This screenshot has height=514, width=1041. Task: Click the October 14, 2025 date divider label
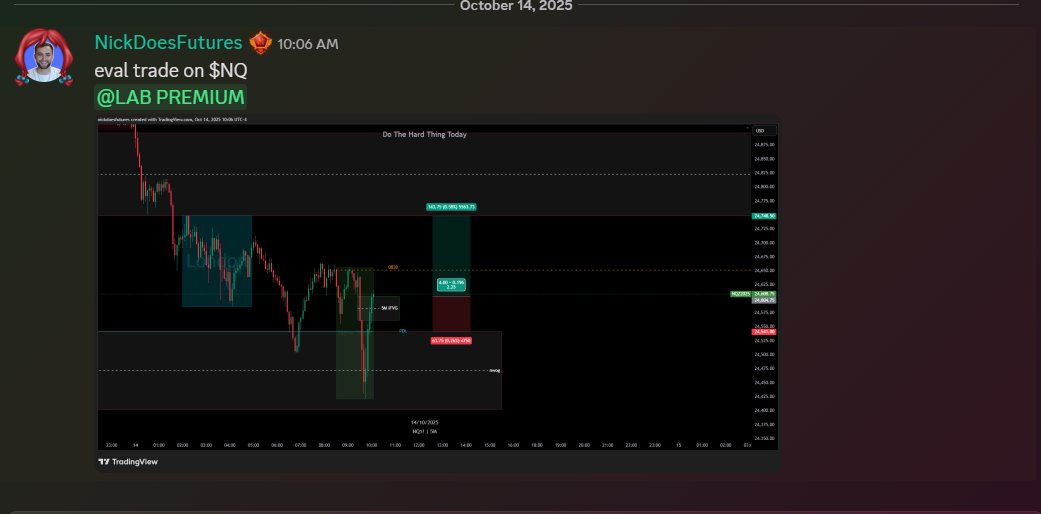516,6
